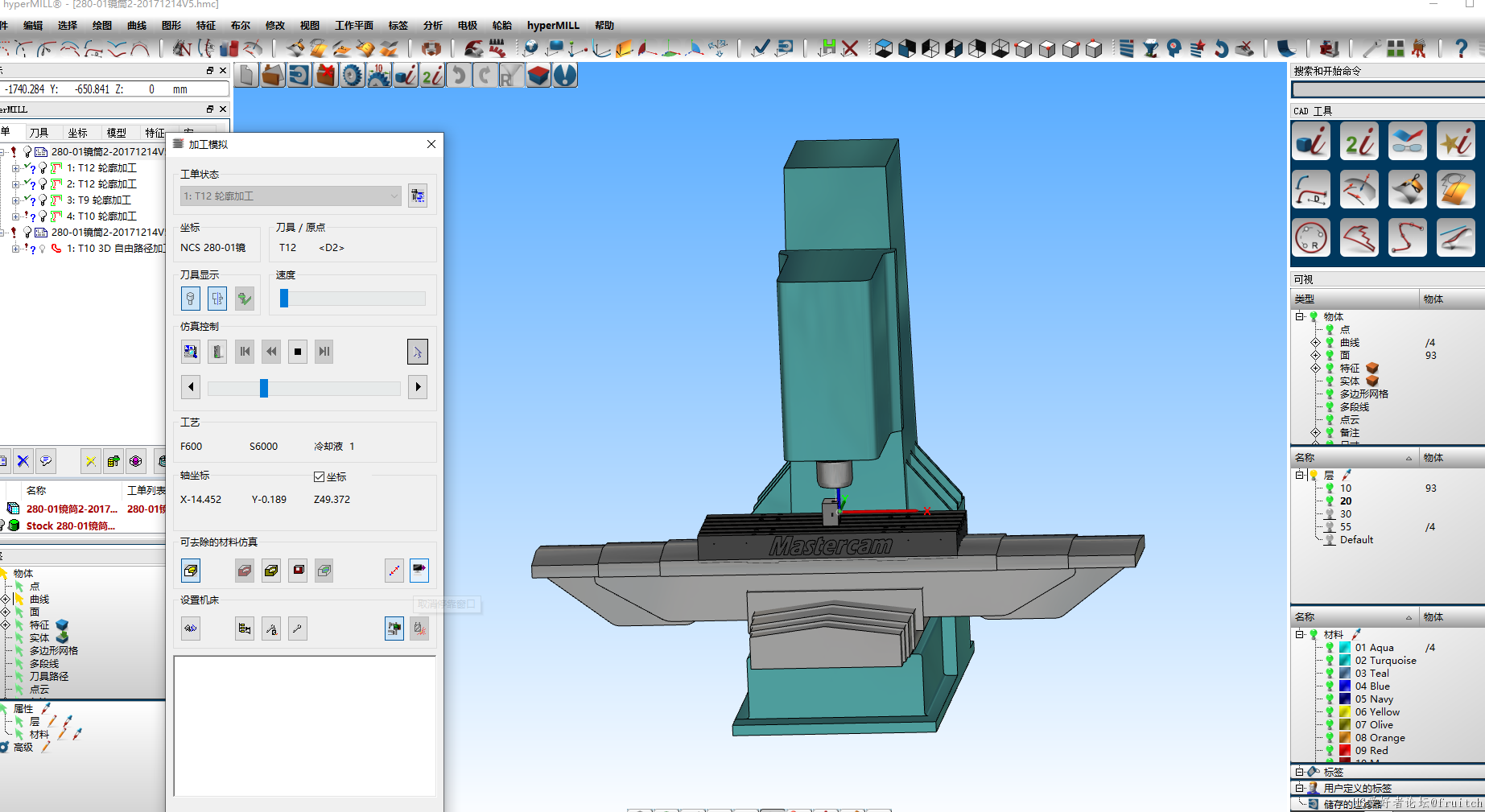Click the red stock box simulation icon
Image resolution: width=1485 pixels, height=812 pixels.
pyautogui.click(x=299, y=571)
